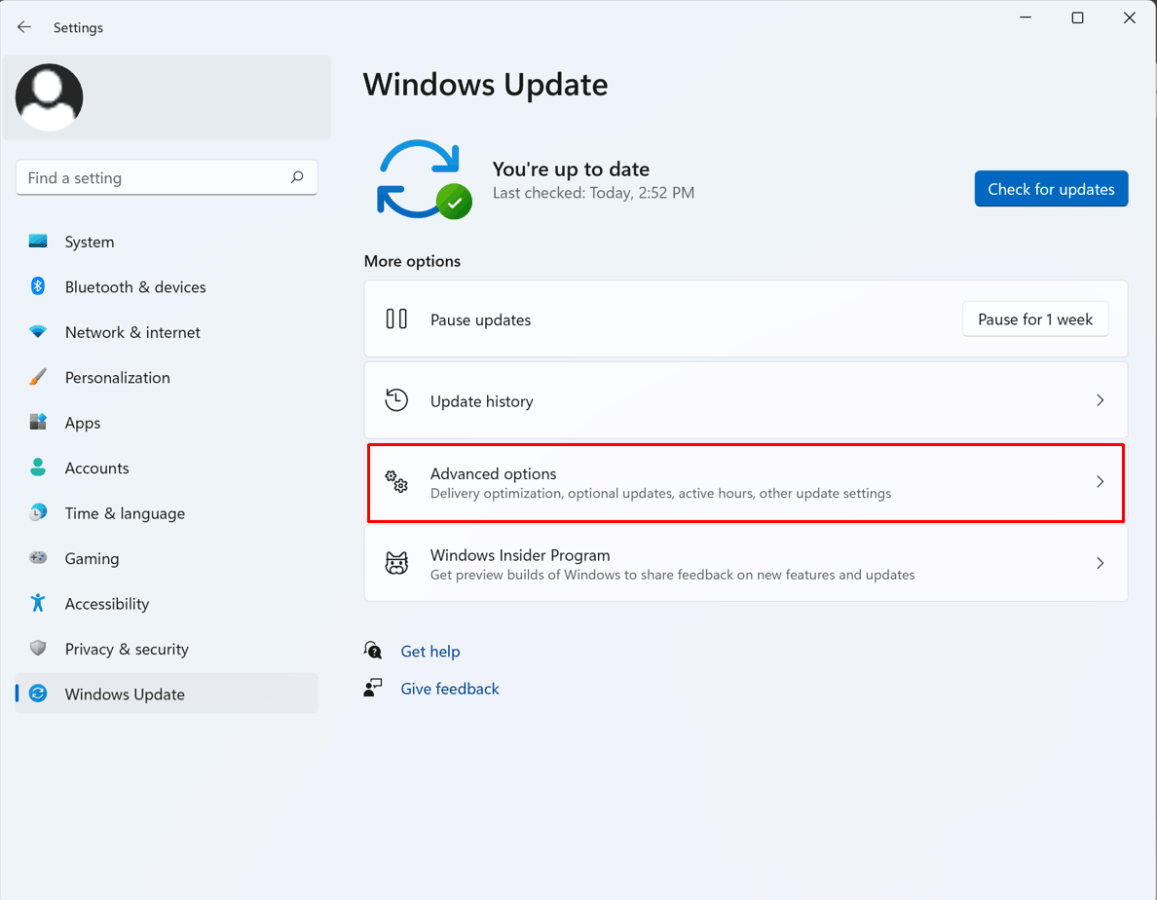Viewport: 1157px width, 900px height.
Task: Open the Windows Insider Program section
Action: point(746,563)
